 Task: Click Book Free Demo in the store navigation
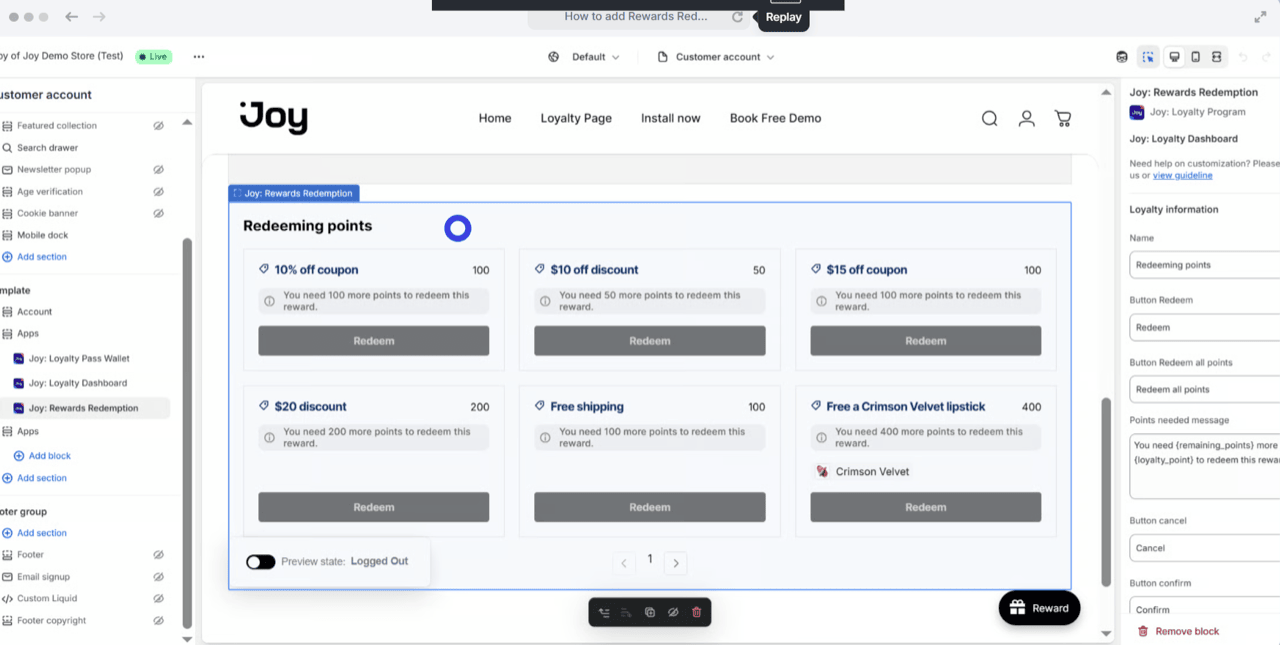775,118
